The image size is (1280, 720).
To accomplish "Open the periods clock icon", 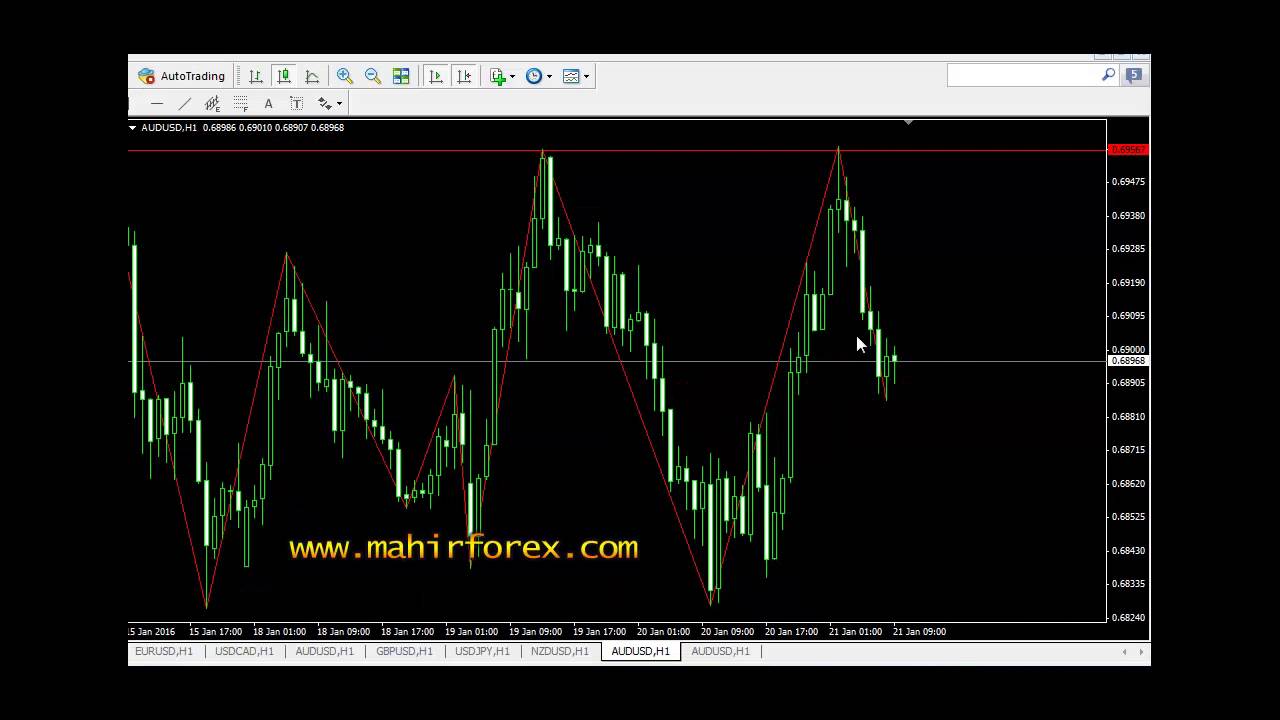I will pos(534,76).
